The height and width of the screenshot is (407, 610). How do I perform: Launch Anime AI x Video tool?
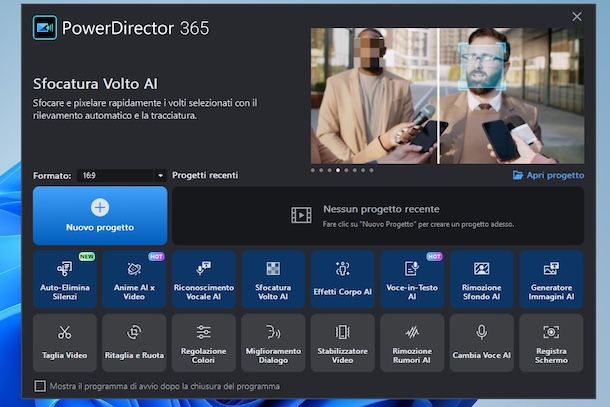(x=134, y=279)
